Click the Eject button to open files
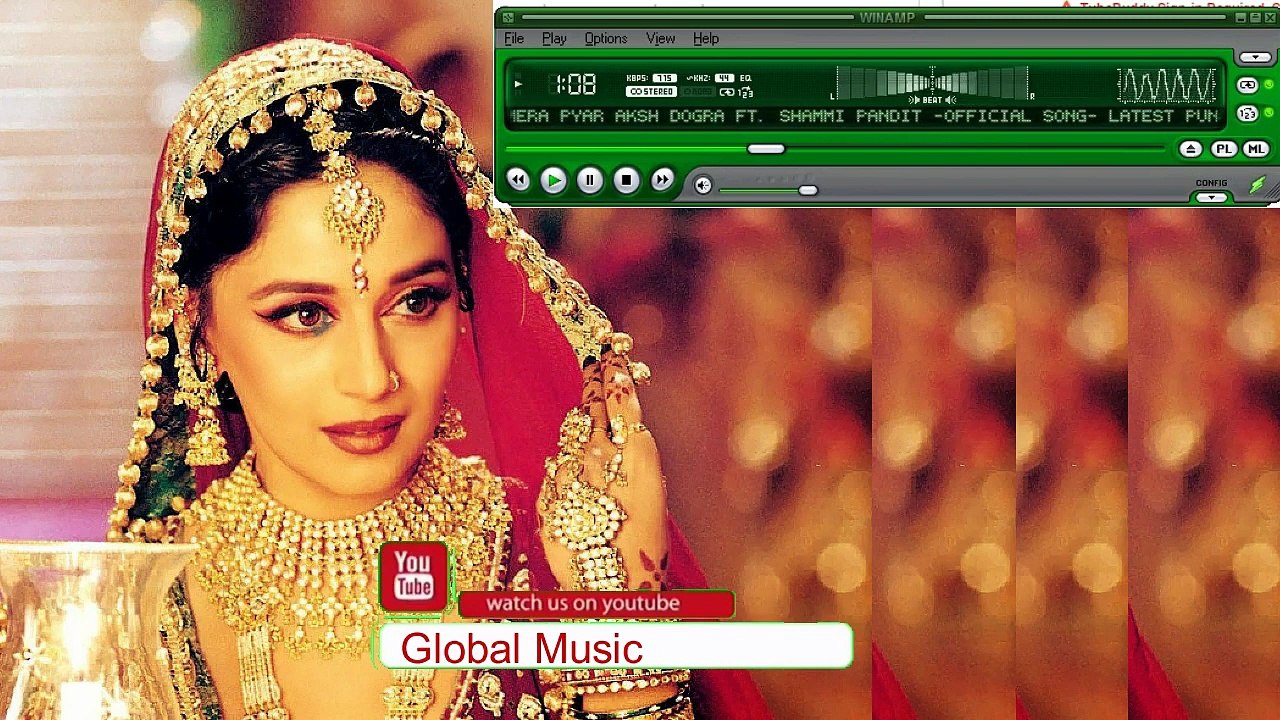Image resolution: width=1280 pixels, height=720 pixels. [x=1190, y=149]
